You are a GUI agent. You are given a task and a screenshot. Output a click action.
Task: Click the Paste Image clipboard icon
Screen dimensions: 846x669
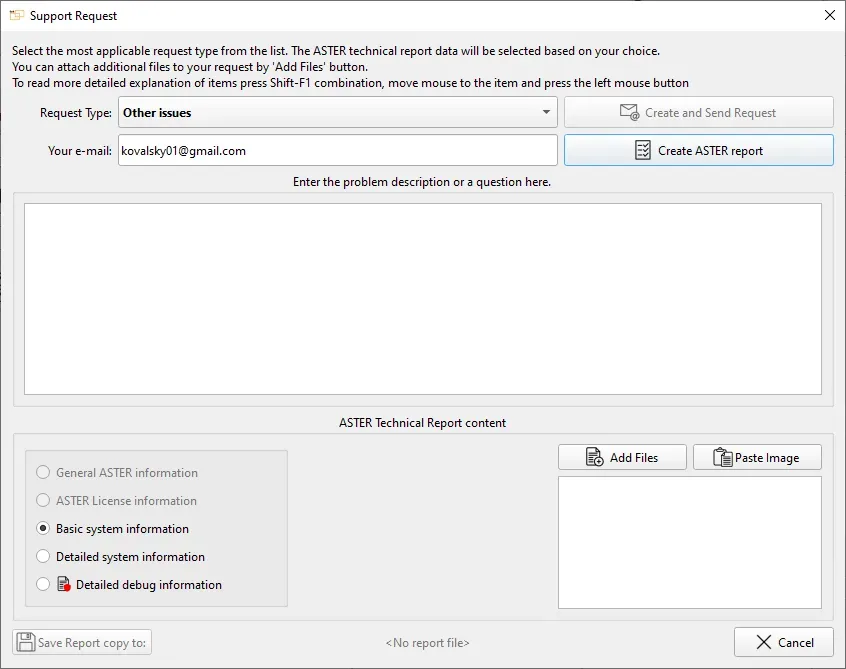(722, 458)
